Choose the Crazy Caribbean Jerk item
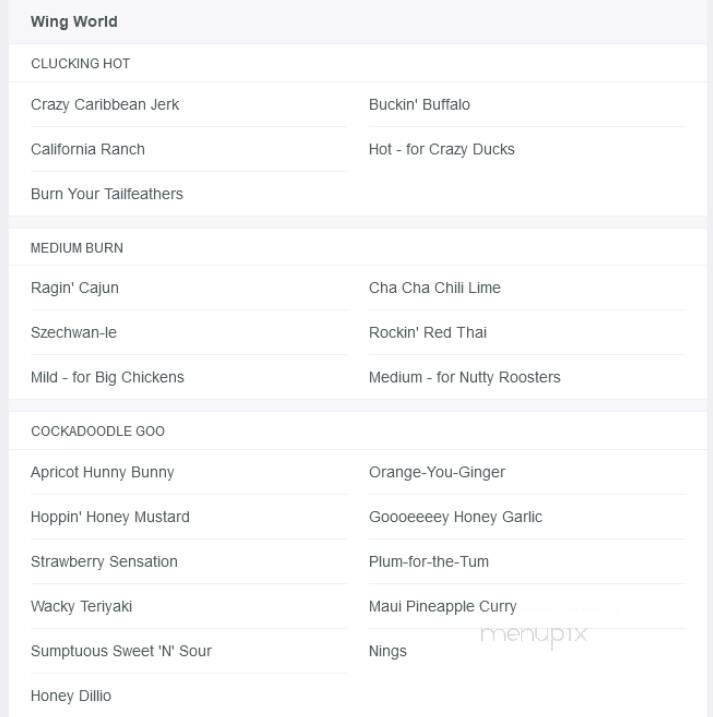This screenshot has width=713, height=717. [x=105, y=105]
